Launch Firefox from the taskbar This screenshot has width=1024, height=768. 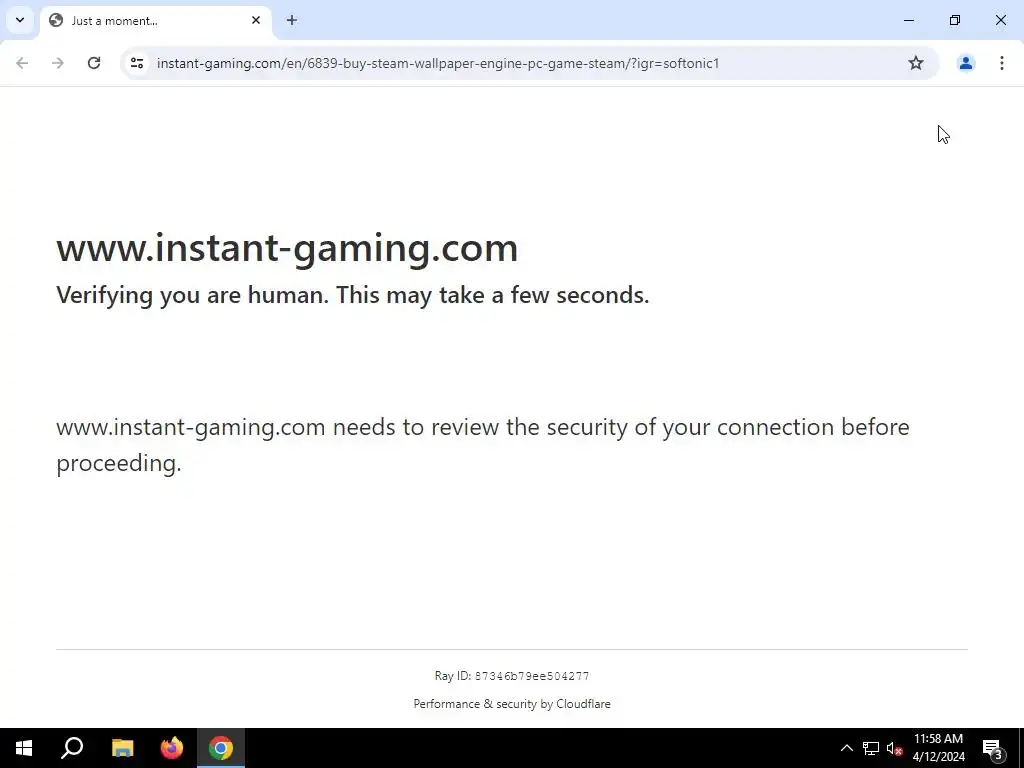point(172,748)
